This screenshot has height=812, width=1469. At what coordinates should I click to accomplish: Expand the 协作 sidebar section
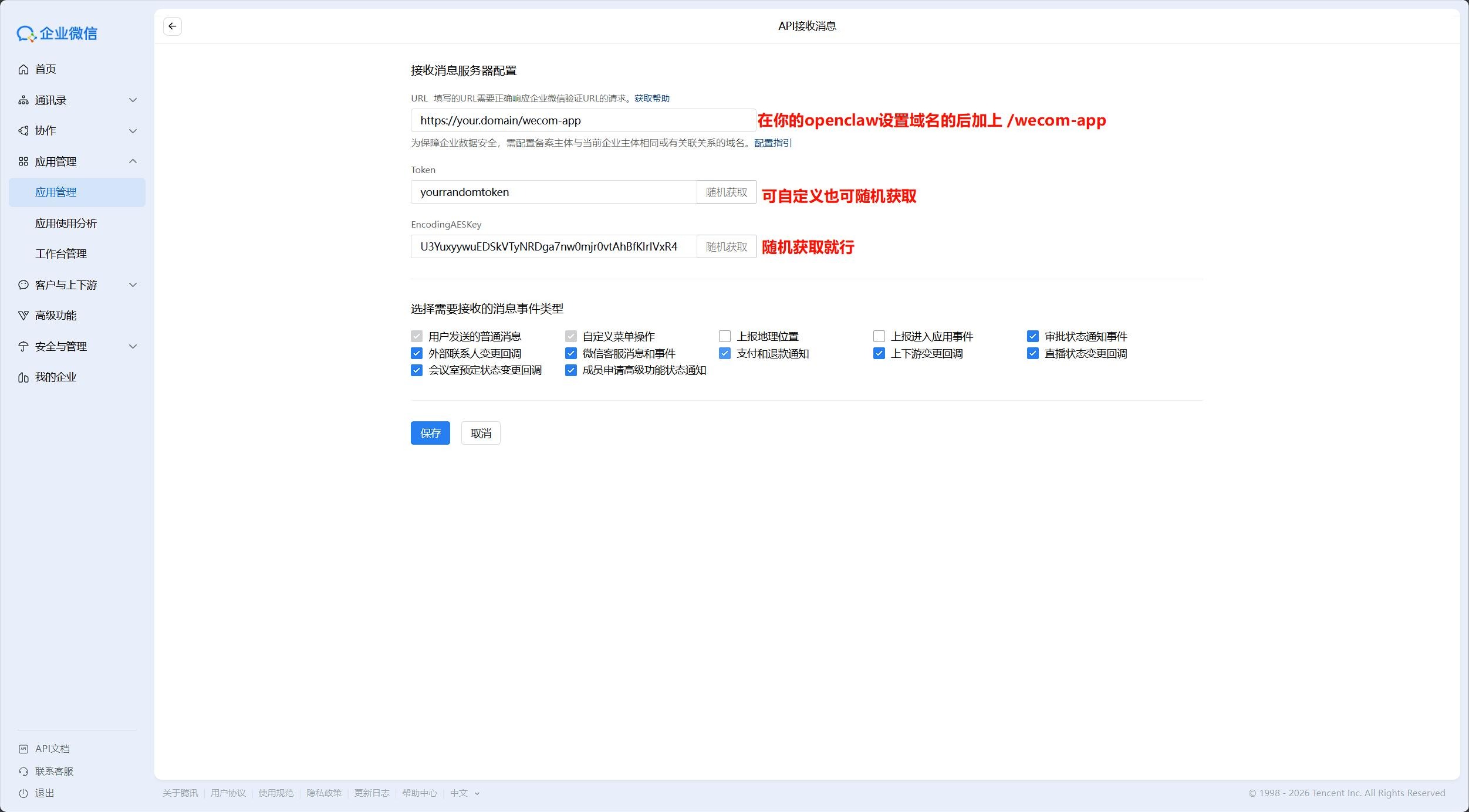(133, 131)
